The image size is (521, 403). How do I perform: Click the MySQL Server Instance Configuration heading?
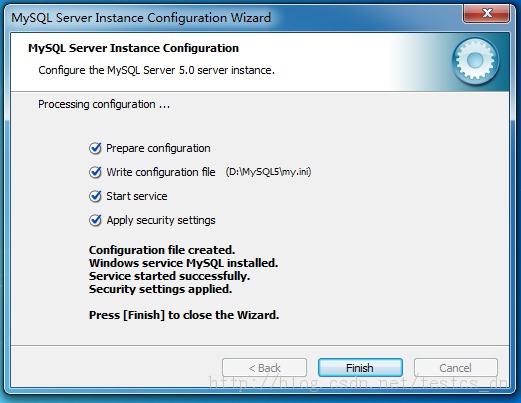tap(133, 48)
